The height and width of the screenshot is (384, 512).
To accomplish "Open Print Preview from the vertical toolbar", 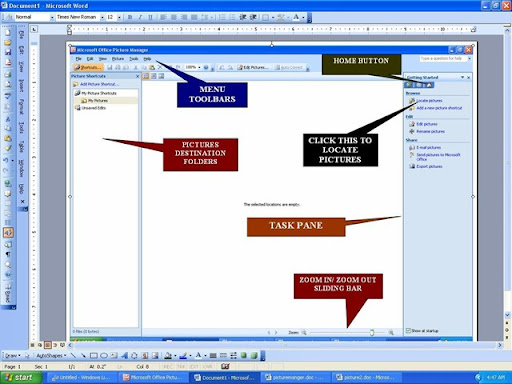I will (8, 85).
